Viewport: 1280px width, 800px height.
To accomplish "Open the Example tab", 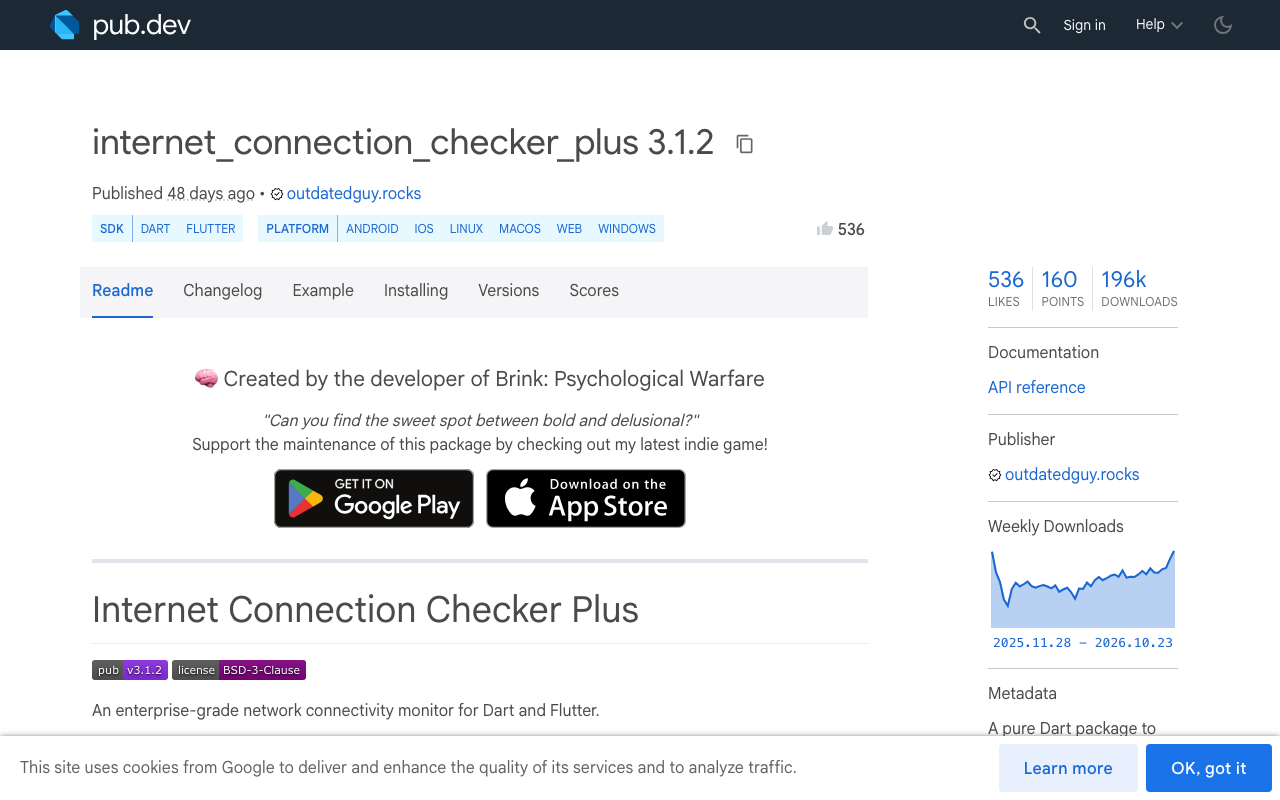I will tap(323, 291).
